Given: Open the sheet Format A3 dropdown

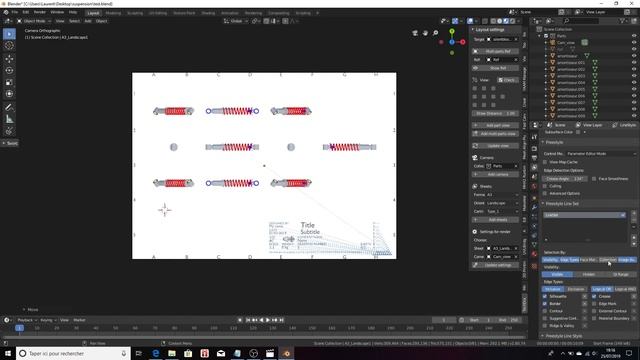Looking at the screenshot, I should pos(502,195).
